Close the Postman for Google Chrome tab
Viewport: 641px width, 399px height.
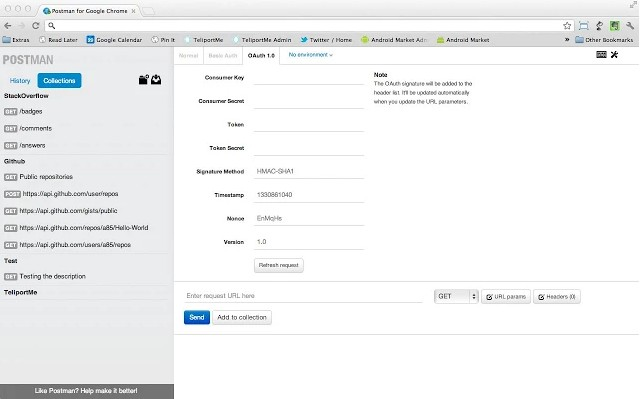pyautogui.click(x=133, y=11)
